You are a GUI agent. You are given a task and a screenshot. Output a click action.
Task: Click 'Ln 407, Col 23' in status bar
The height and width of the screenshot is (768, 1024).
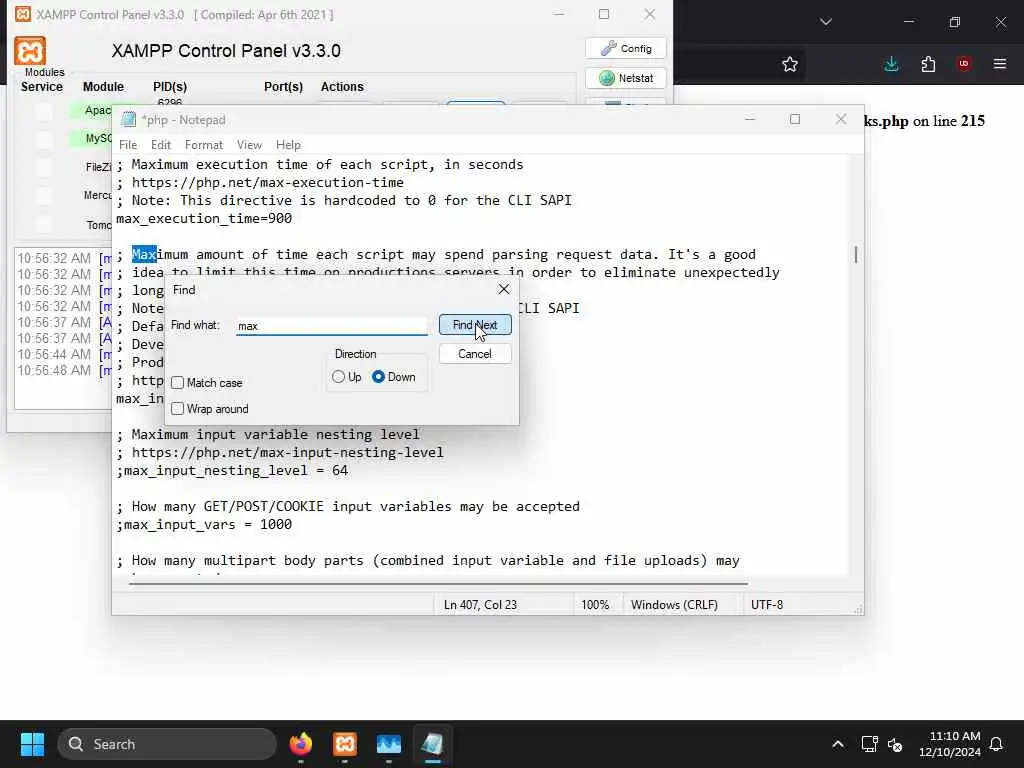point(480,605)
